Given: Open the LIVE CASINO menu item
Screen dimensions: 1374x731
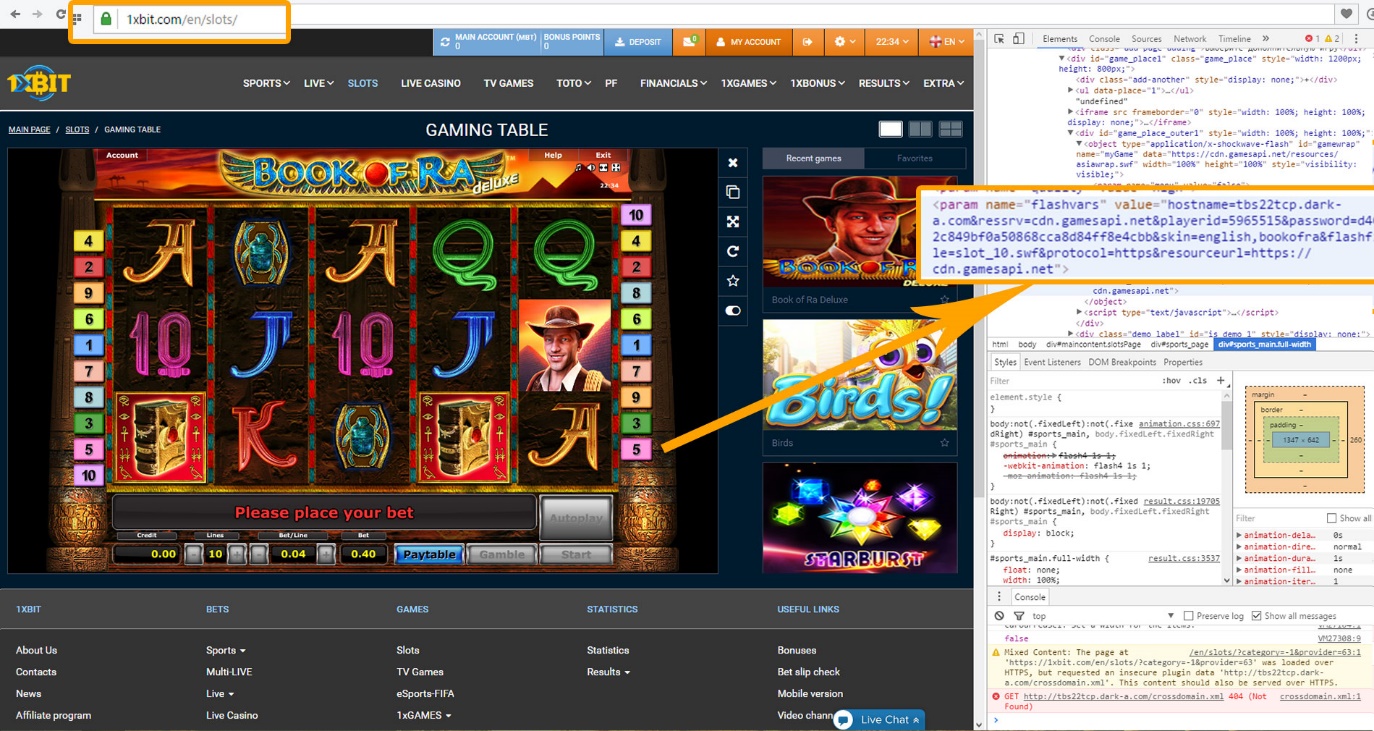Looking at the screenshot, I should 431,83.
